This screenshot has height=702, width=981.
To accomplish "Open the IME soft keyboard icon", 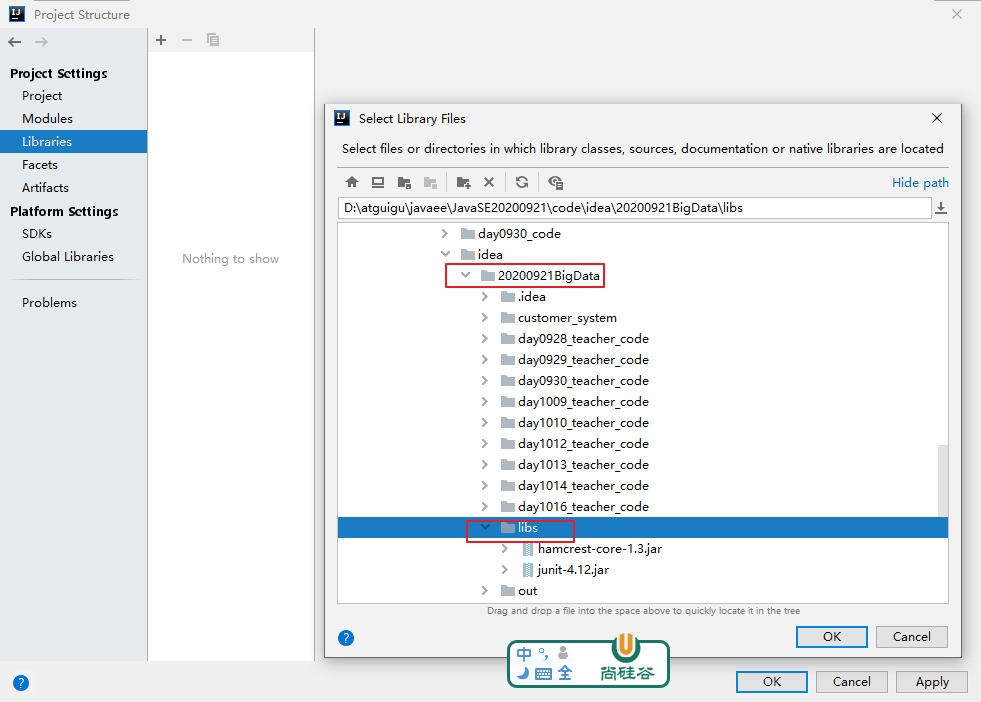I will point(543,674).
